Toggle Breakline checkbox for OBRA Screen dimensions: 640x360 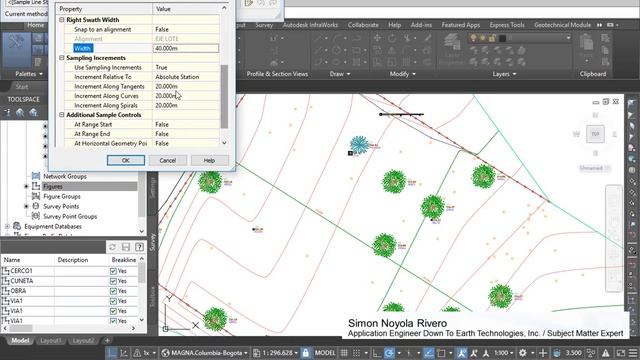pos(113,291)
